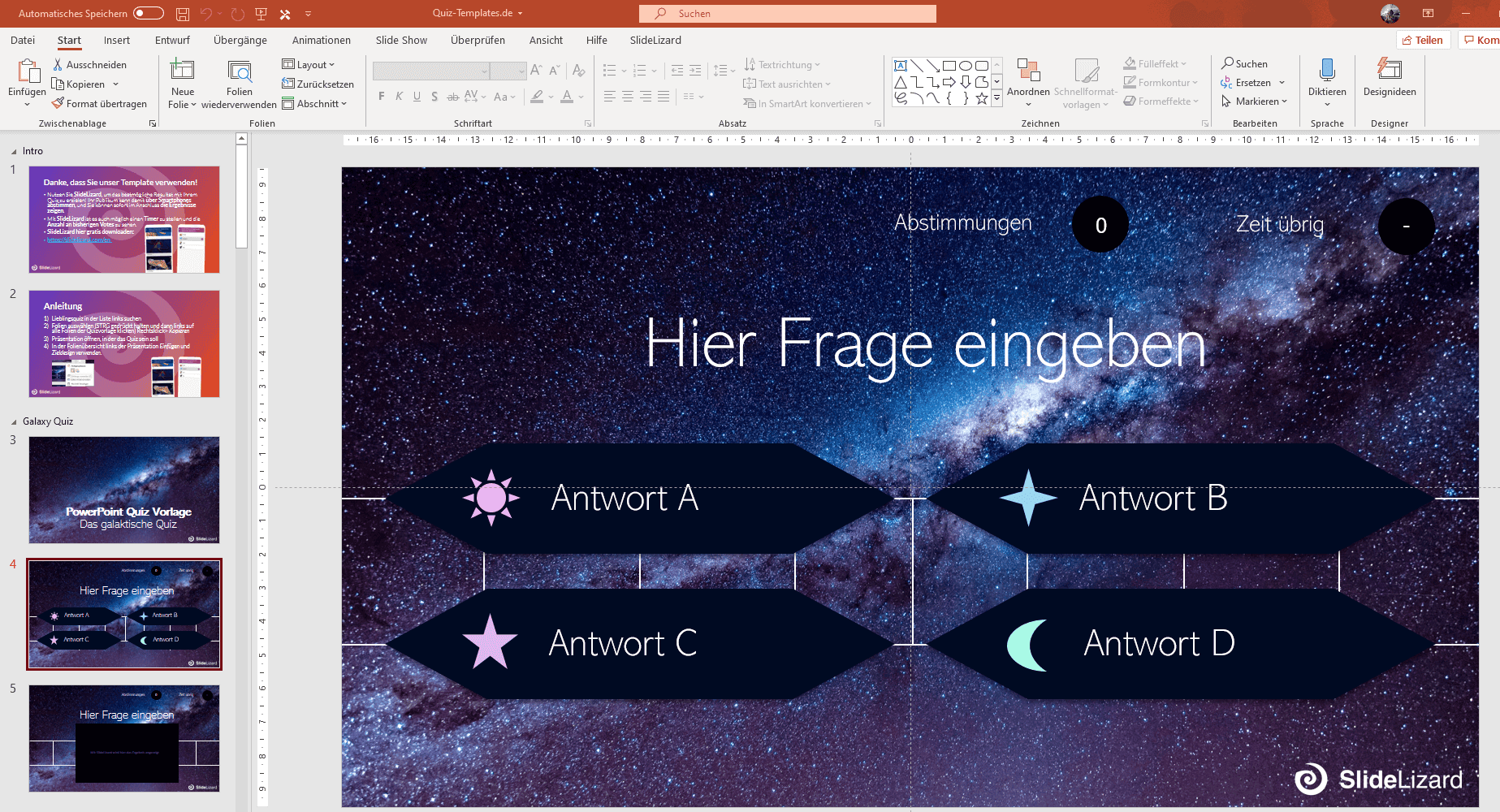The image size is (1500, 812).
Task: Collapse the Intro section
Action: point(14,152)
